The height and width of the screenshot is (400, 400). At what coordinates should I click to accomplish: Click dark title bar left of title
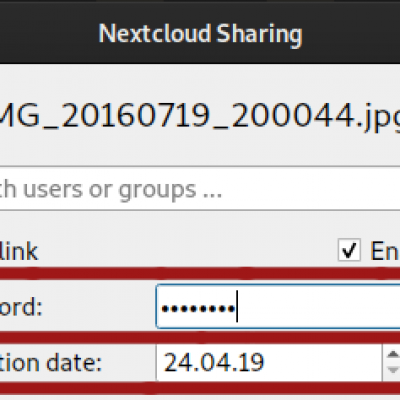(47, 33)
